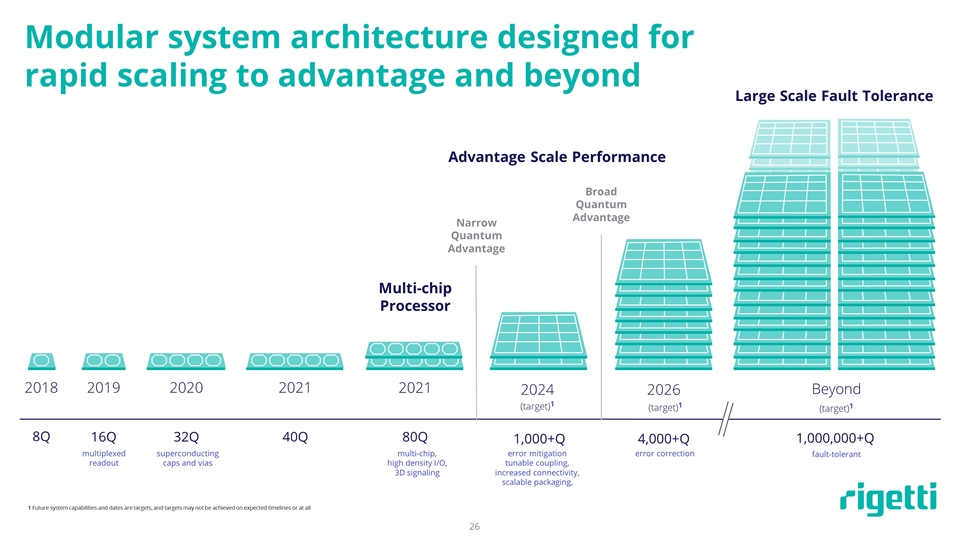The width and height of the screenshot is (960, 540).
Task: Click the 'Narrow Quantum Advantage' label
Action: pyautogui.click(x=476, y=236)
